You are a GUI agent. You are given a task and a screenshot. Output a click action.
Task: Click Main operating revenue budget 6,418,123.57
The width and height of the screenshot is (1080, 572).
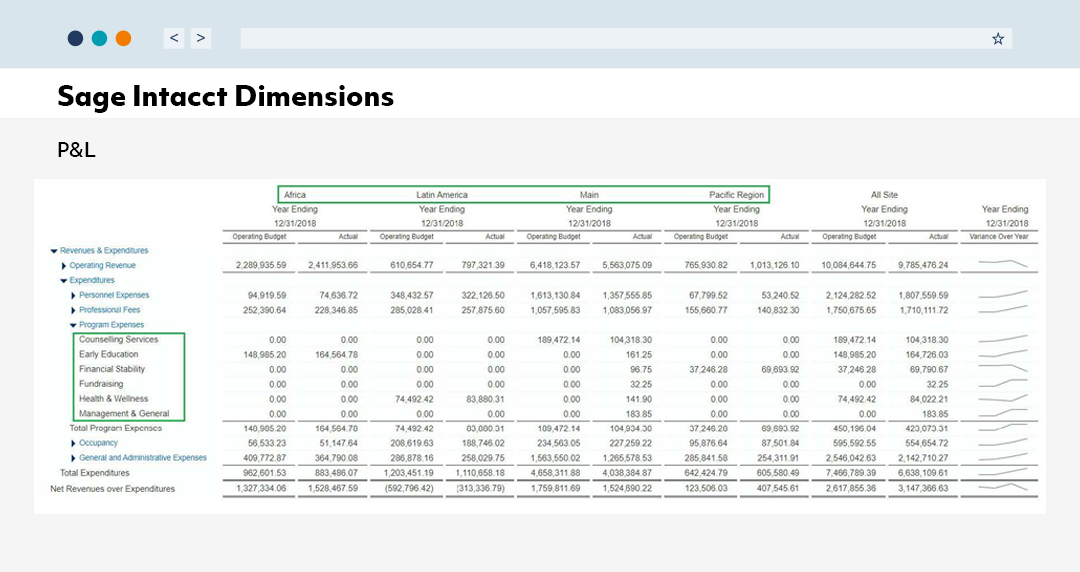tap(554, 265)
